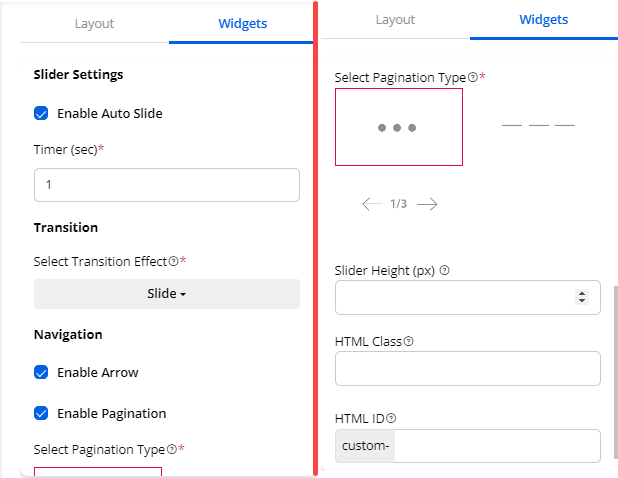The image size is (618, 478).
Task: Toggle the Enable Pagination checkbox
Action: [42, 413]
